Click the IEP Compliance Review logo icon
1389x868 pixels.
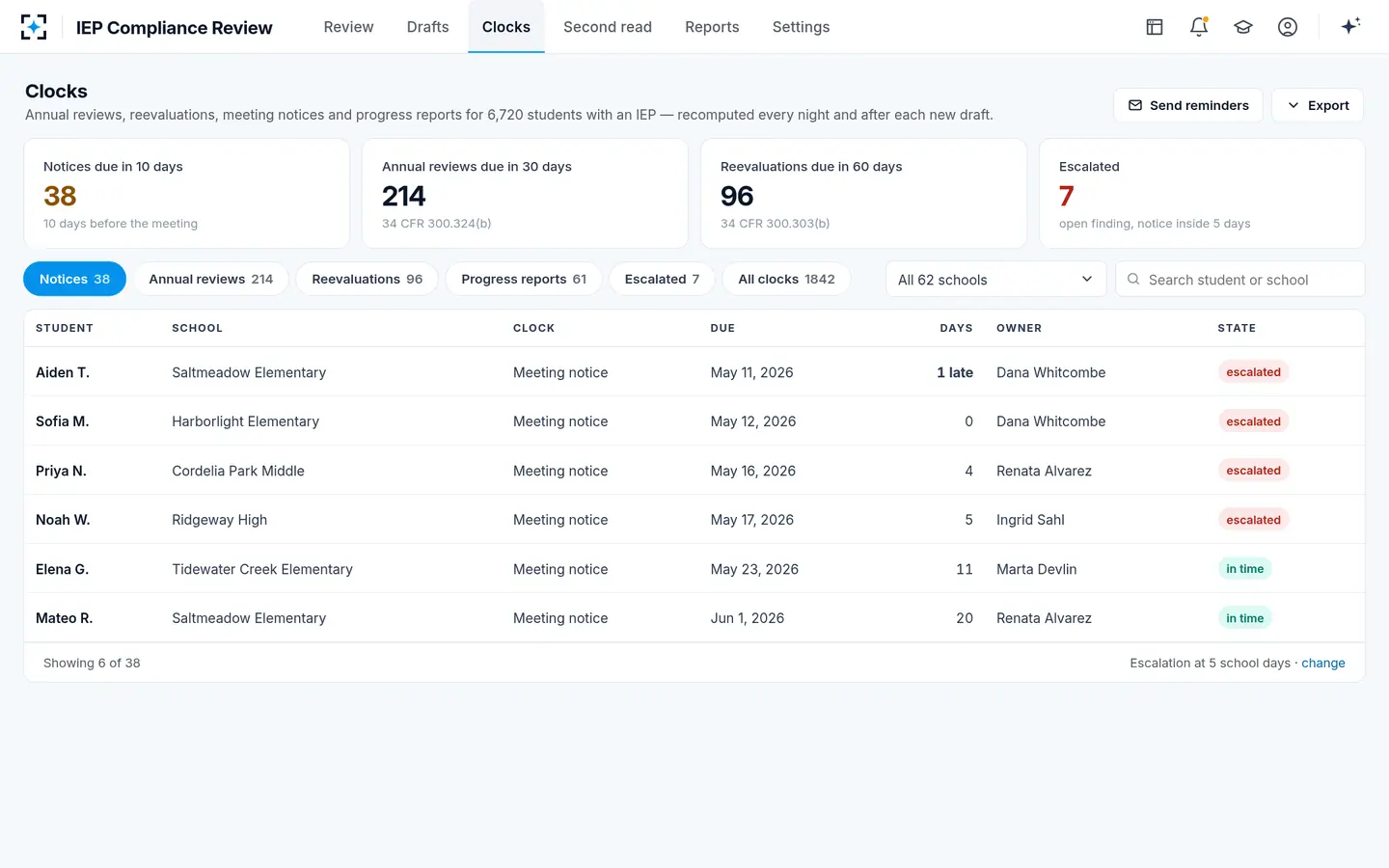tap(34, 27)
